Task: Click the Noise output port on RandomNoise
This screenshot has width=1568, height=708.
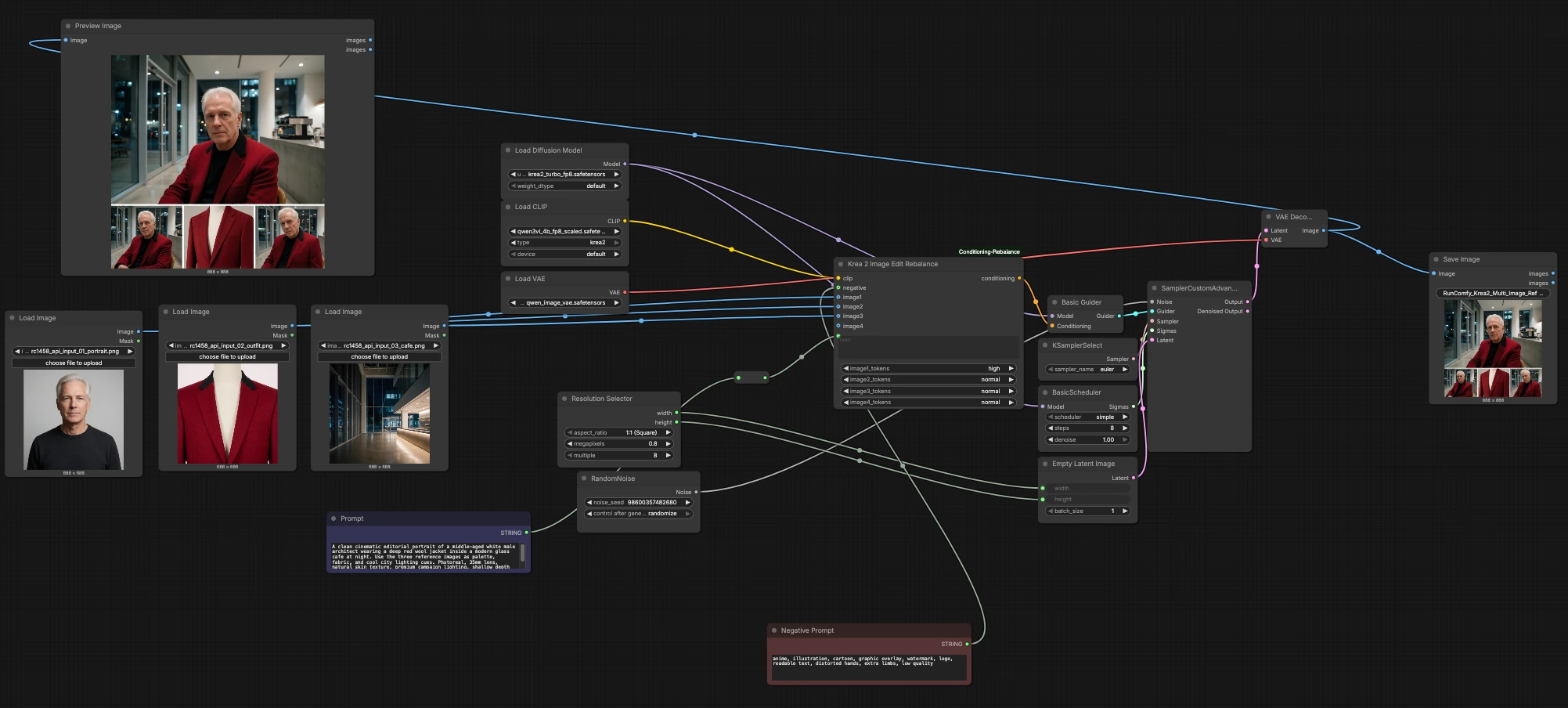Action: coord(696,492)
